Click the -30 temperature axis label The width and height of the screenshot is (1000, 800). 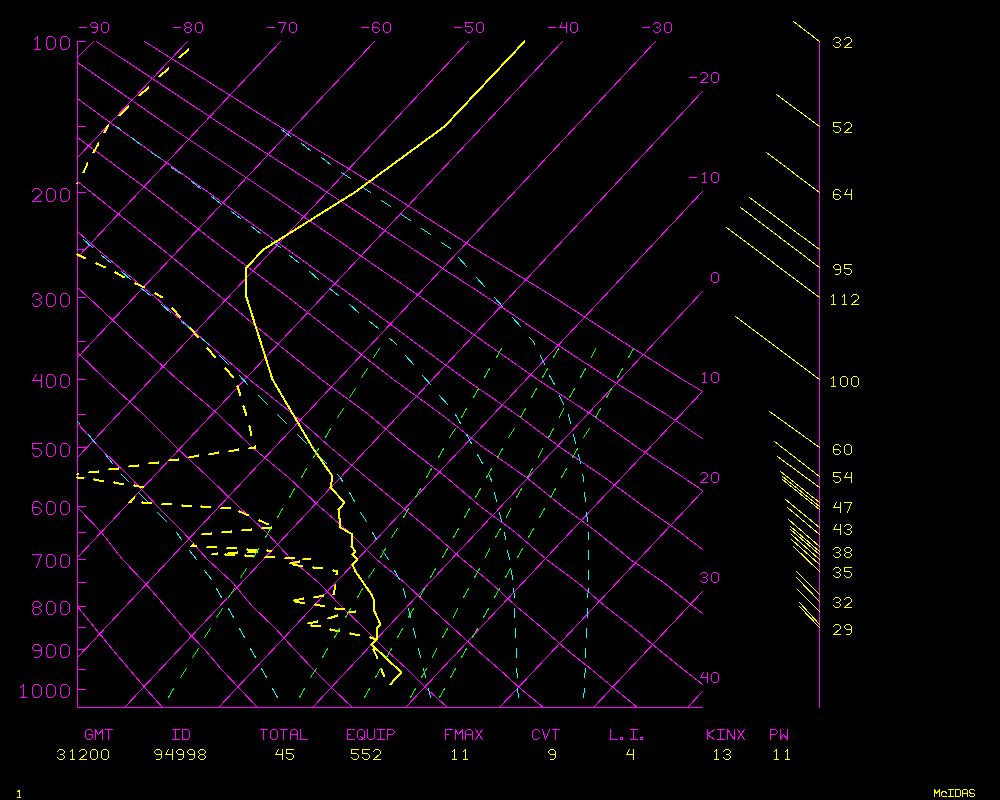656,28
